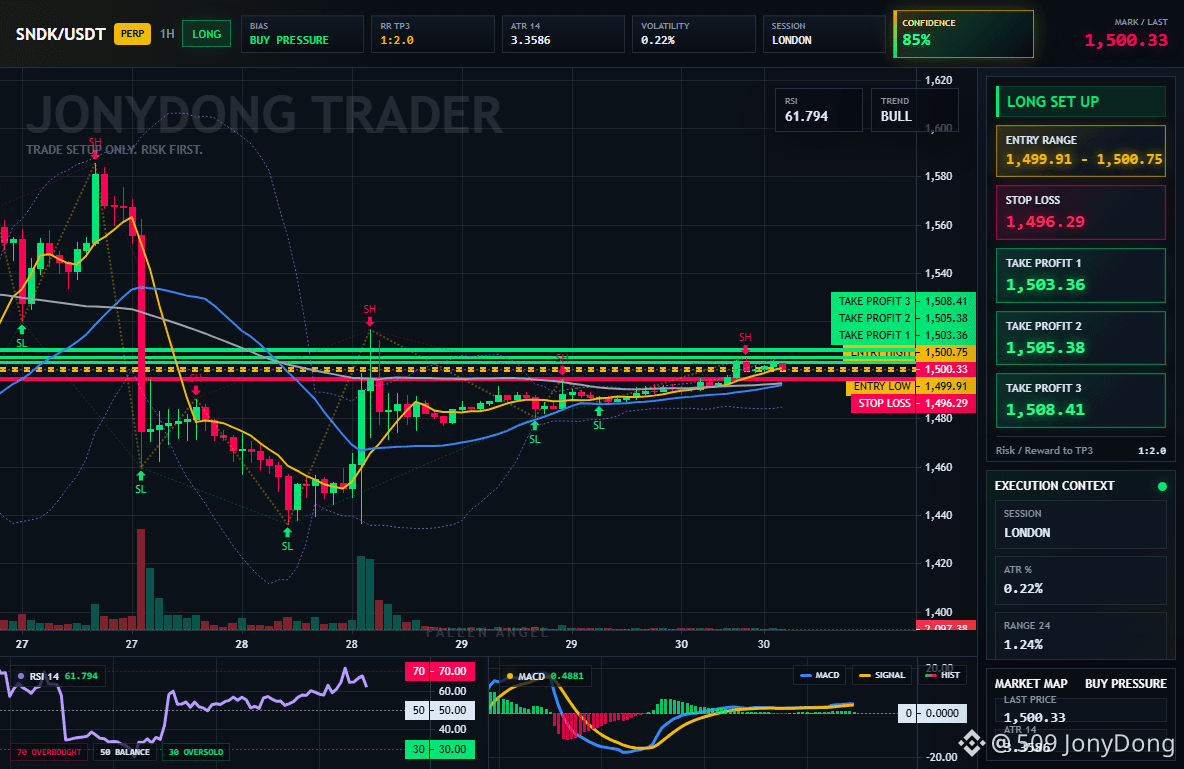The image size is (1184, 769).
Task: Click the purple dot next to RSI 14
Action: [x=20, y=676]
